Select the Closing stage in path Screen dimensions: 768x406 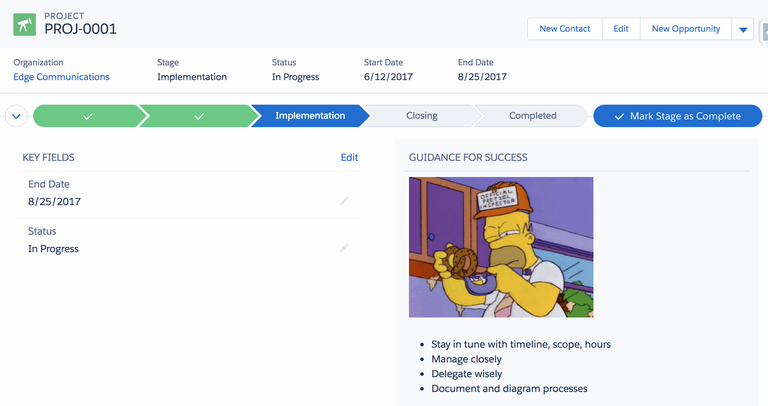click(422, 116)
